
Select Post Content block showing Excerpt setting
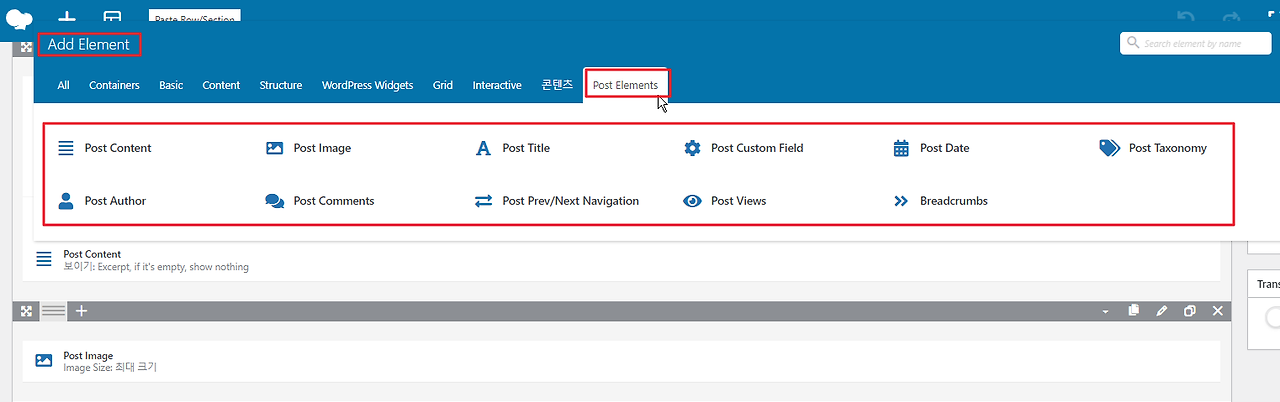click(621, 260)
